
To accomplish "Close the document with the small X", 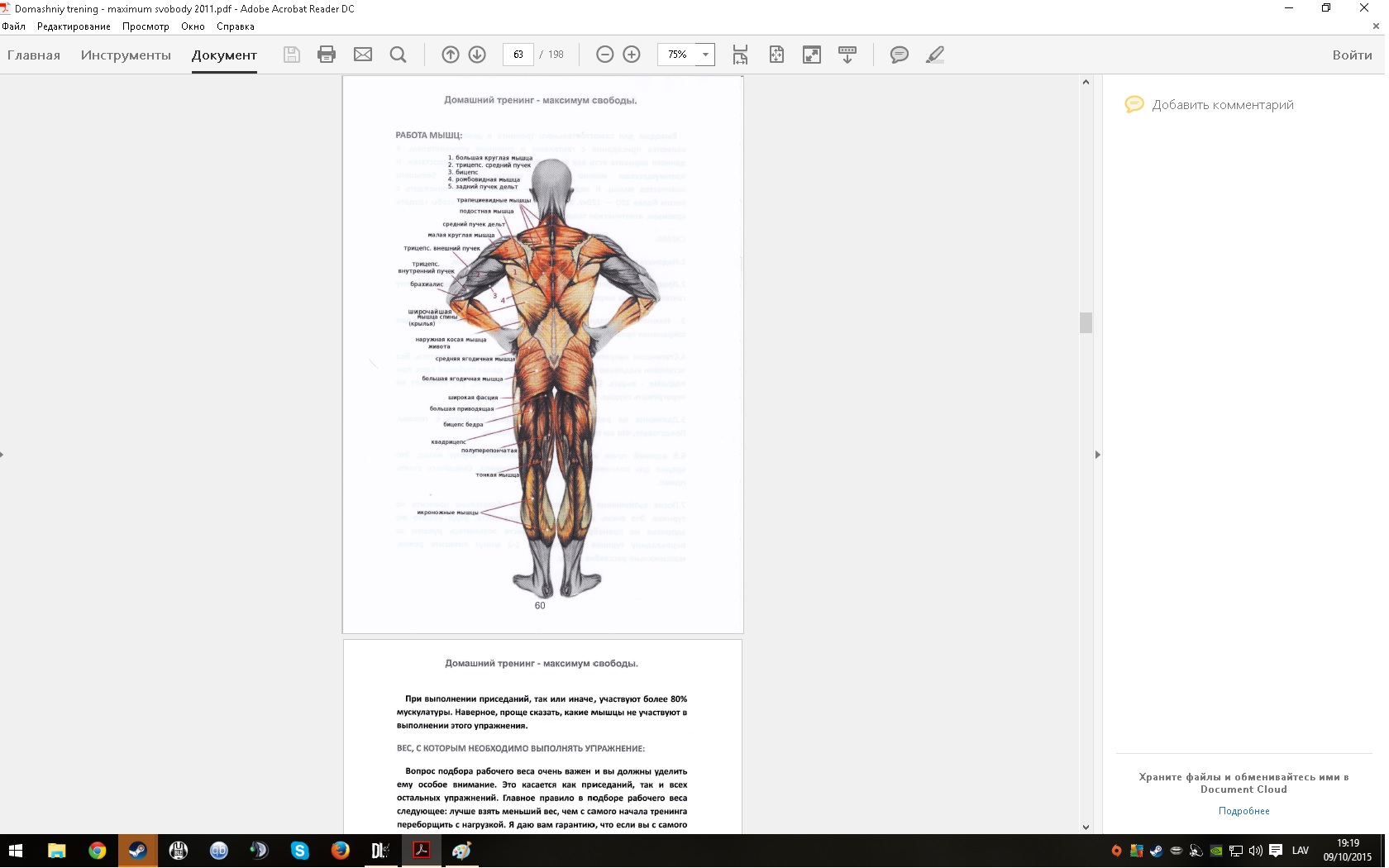I will 1376,26.
